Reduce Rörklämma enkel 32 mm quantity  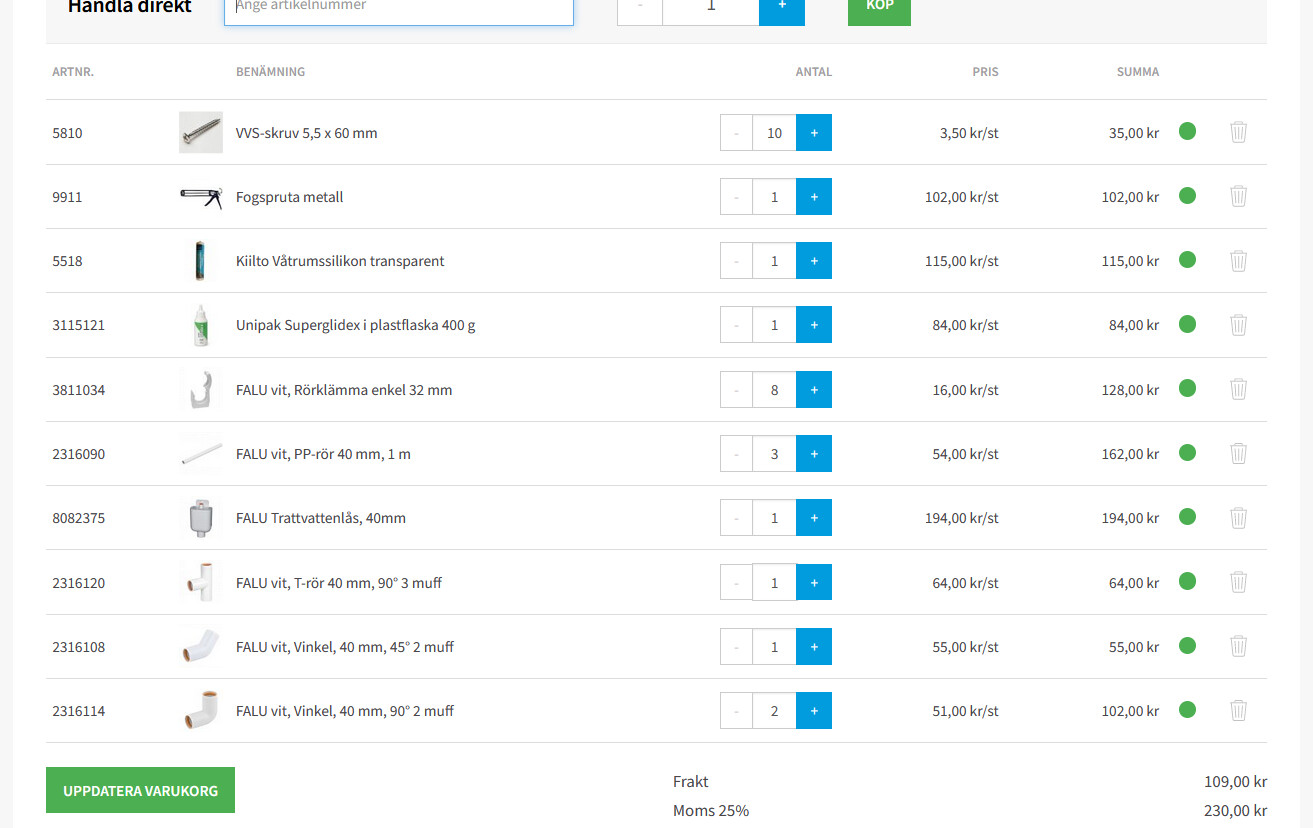(736, 390)
